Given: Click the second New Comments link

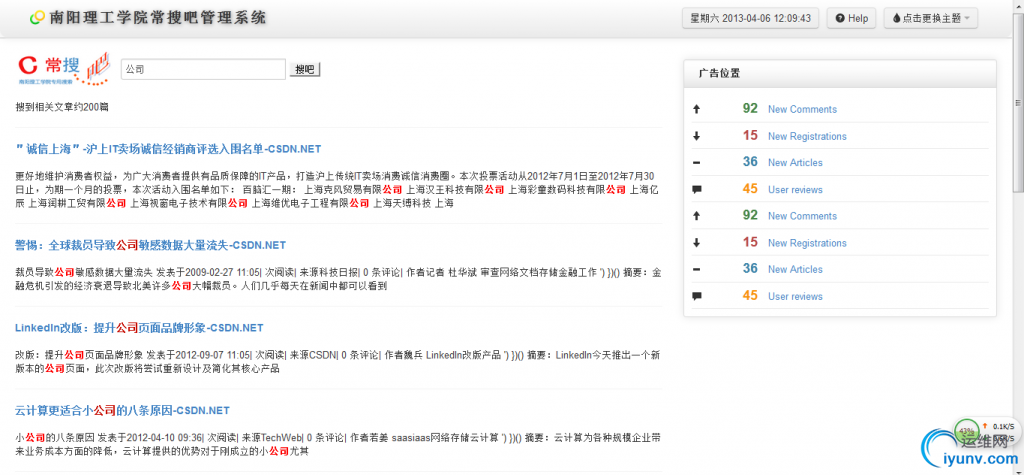Looking at the screenshot, I should coord(802,216).
